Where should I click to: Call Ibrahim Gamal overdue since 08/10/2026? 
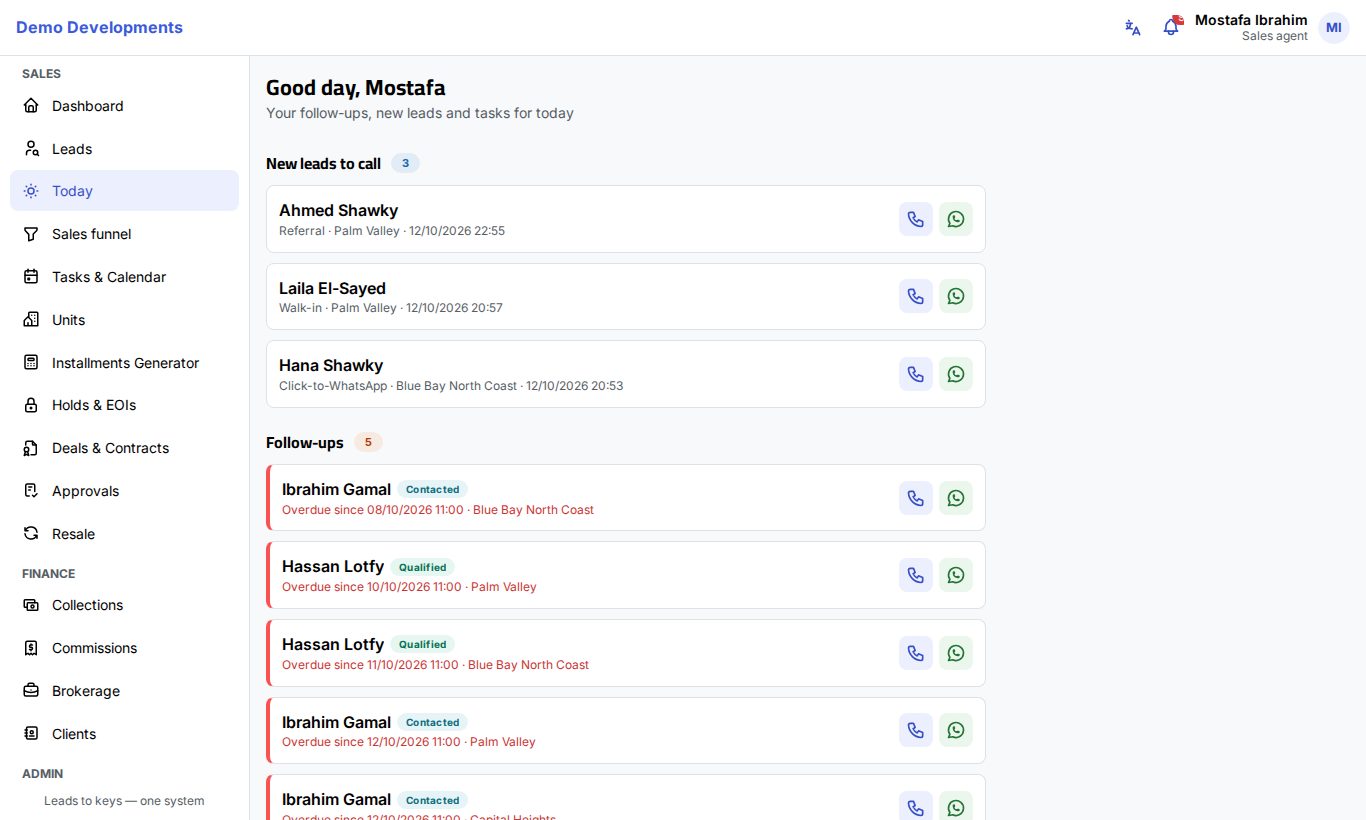click(916, 498)
